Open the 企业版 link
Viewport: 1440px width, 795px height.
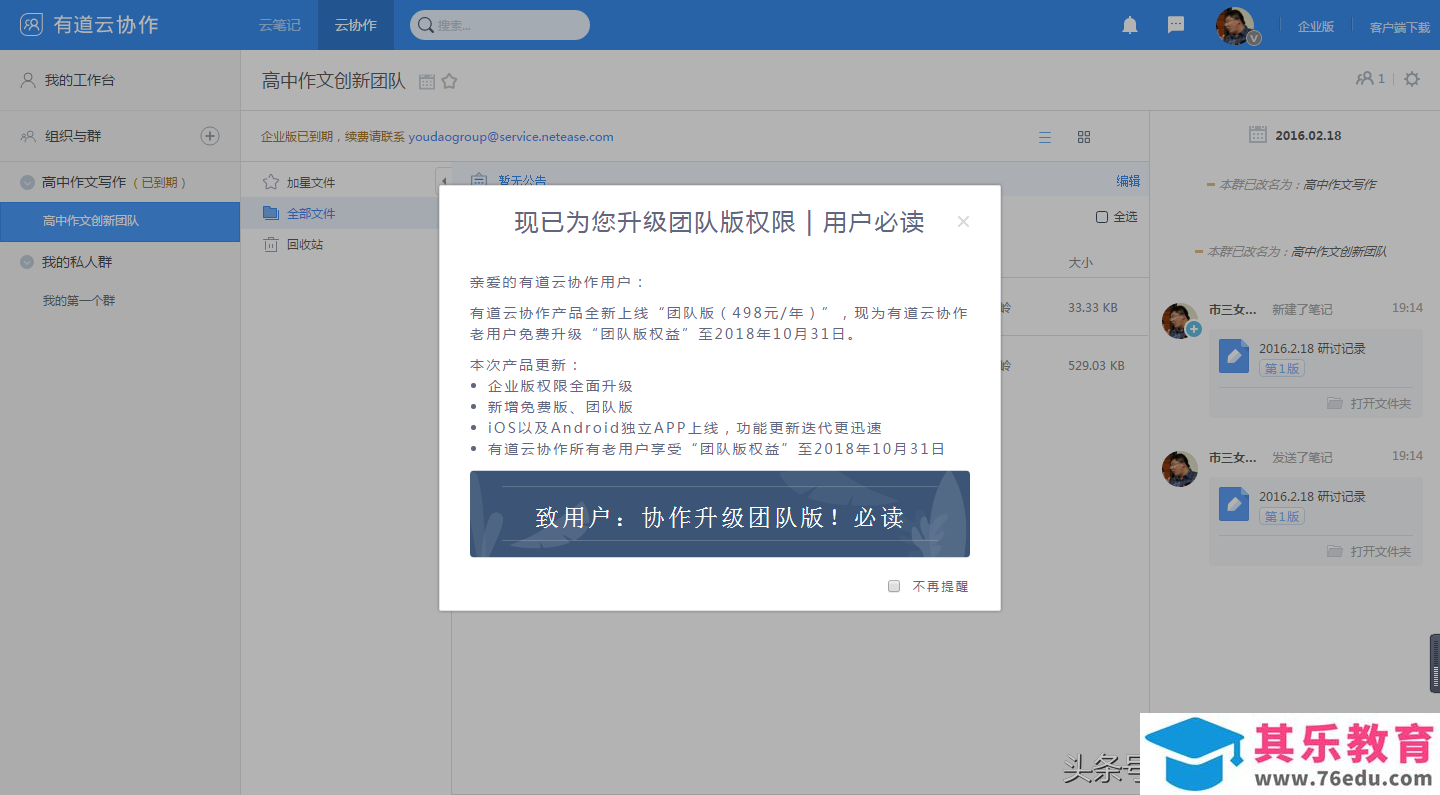(x=1316, y=27)
